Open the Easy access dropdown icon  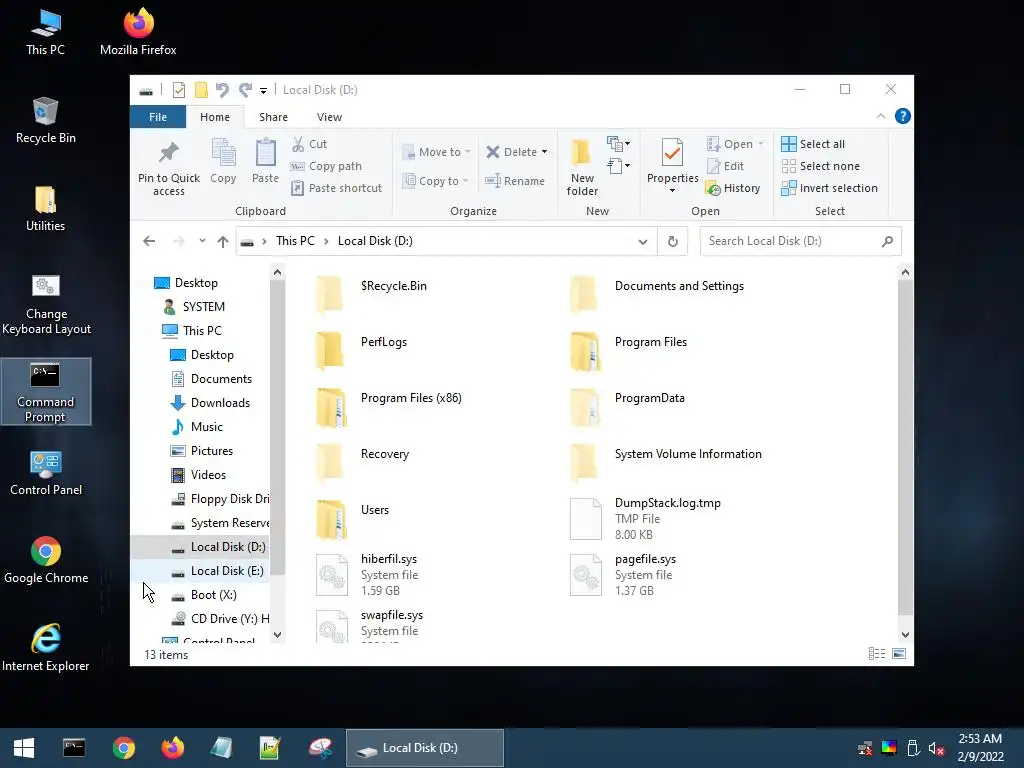click(618, 166)
